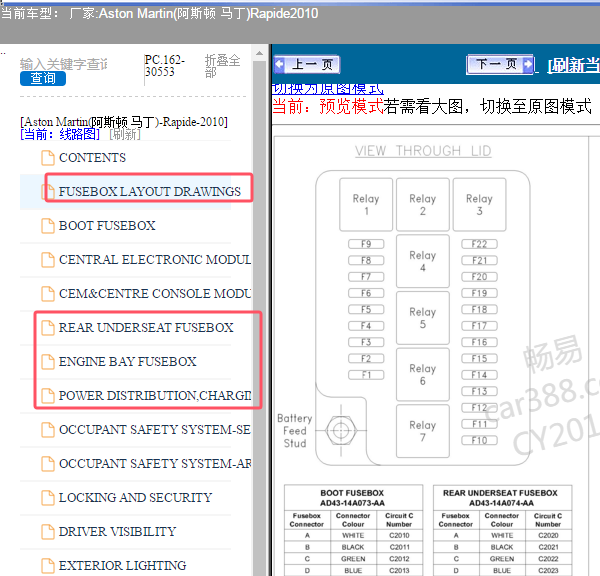Image resolution: width=600 pixels, height=576 pixels.
Task: Click the 查询 search button
Action: coord(43,78)
